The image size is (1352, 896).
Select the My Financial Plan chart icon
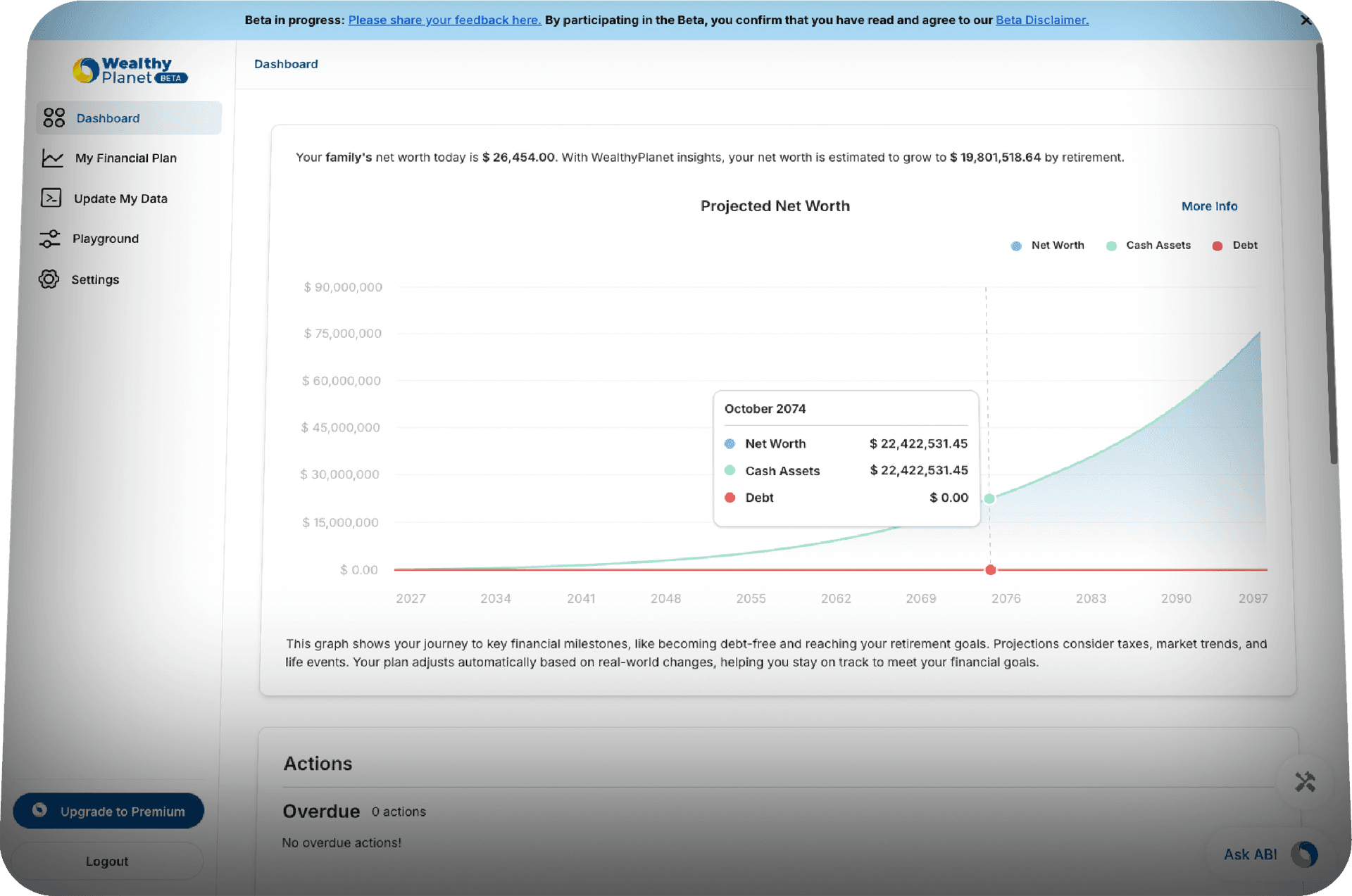(51, 158)
